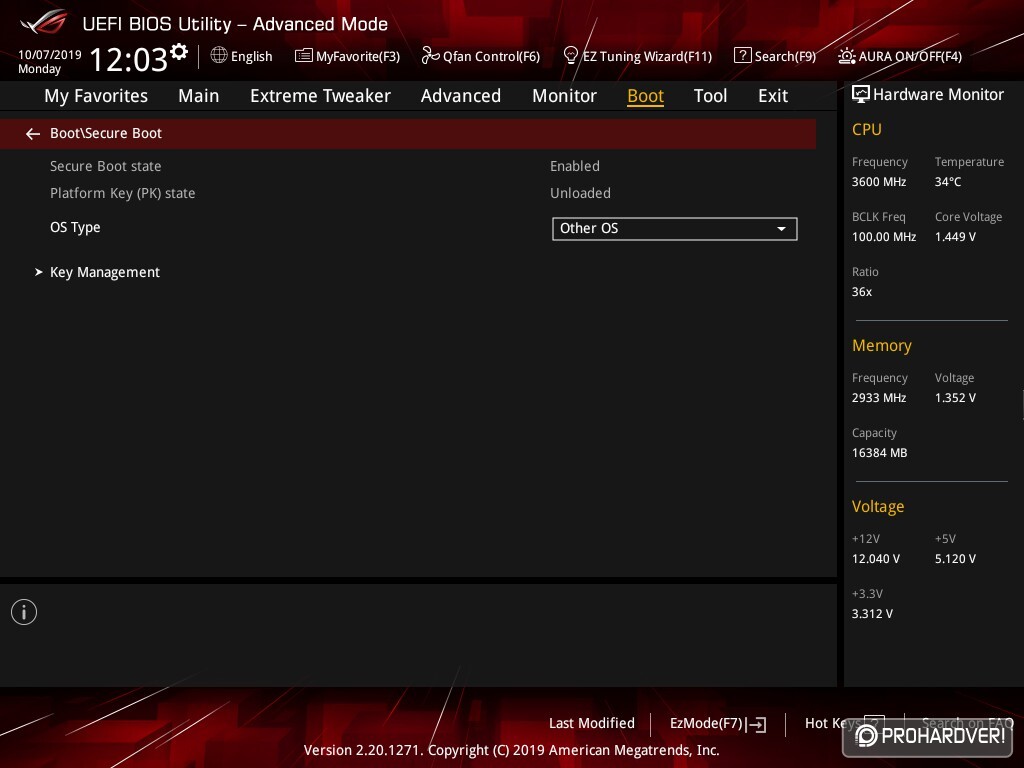Click the EzMode exit arrow icon
This screenshot has height=768, width=1024.
757,724
